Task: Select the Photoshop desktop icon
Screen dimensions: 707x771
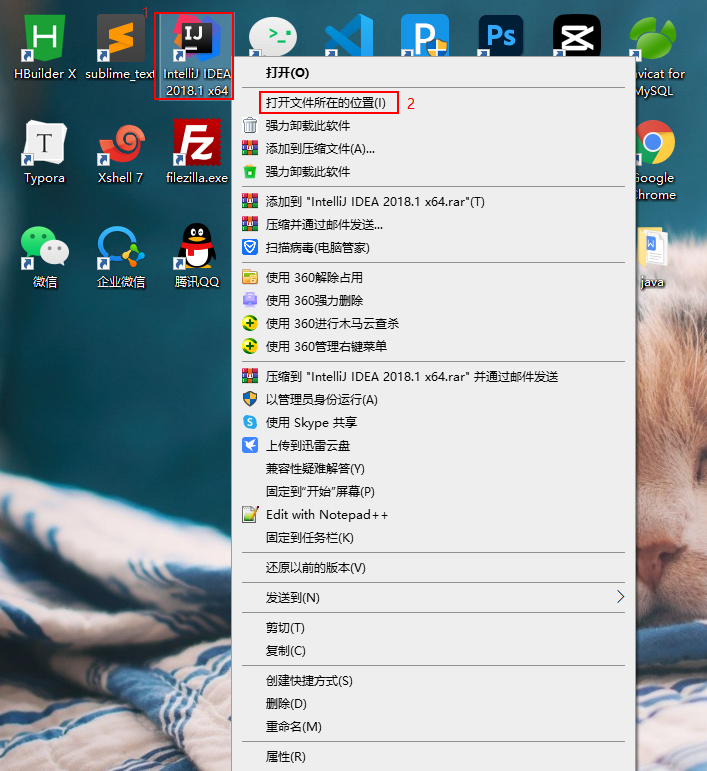Action: [501, 35]
